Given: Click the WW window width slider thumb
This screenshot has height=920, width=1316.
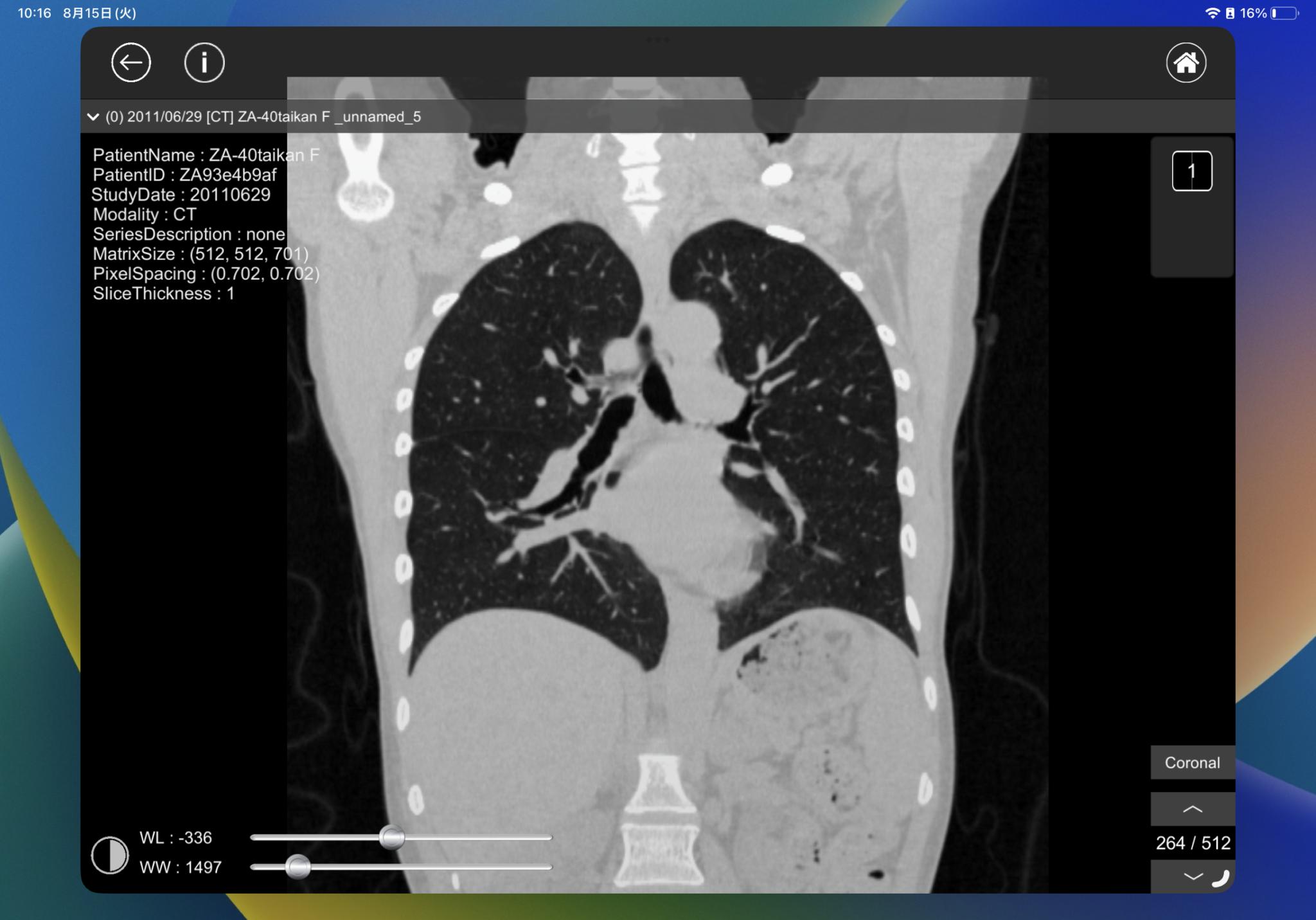Looking at the screenshot, I should coord(298,867).
